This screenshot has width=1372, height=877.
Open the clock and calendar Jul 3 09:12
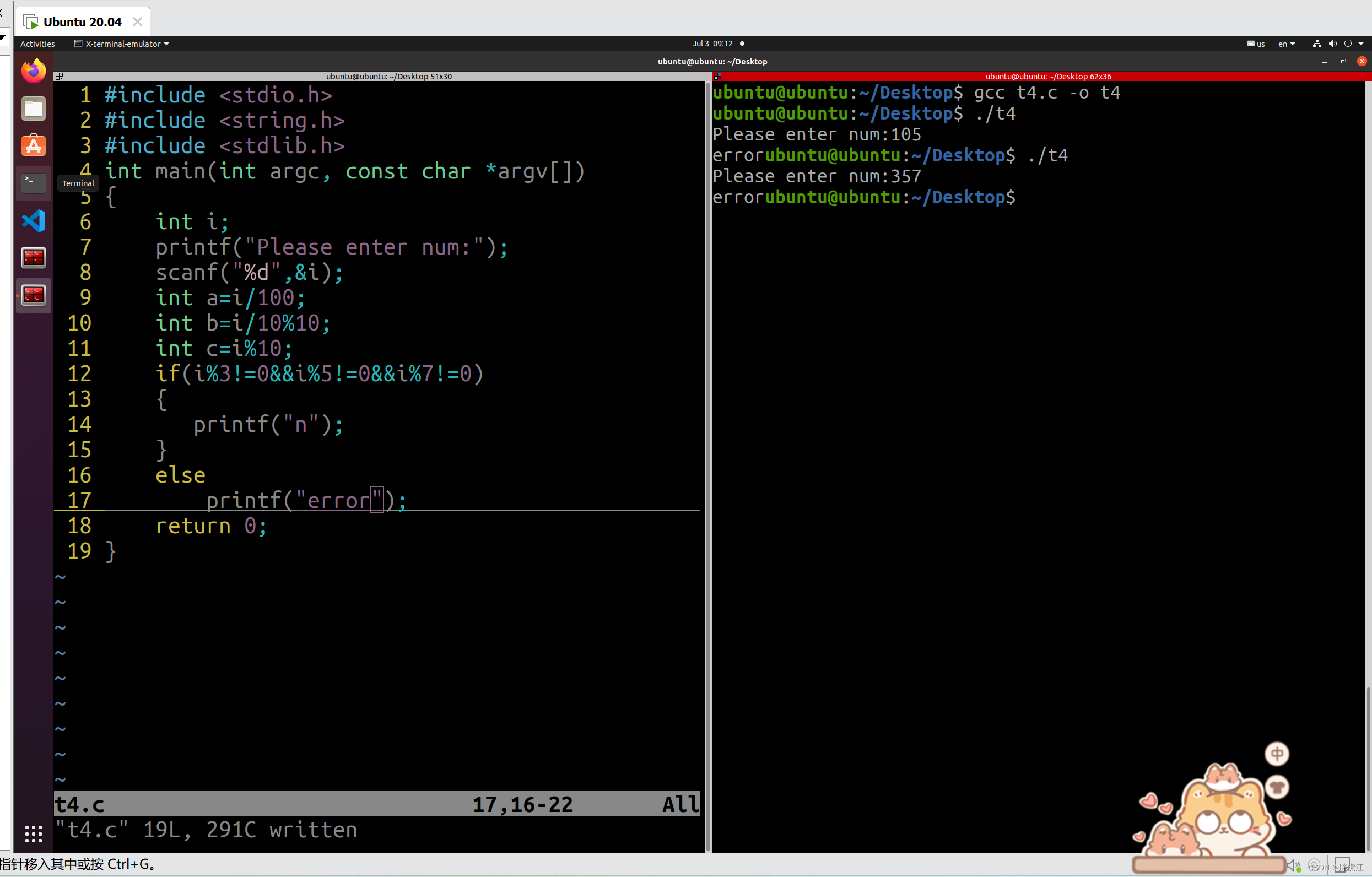click(712, 44)
